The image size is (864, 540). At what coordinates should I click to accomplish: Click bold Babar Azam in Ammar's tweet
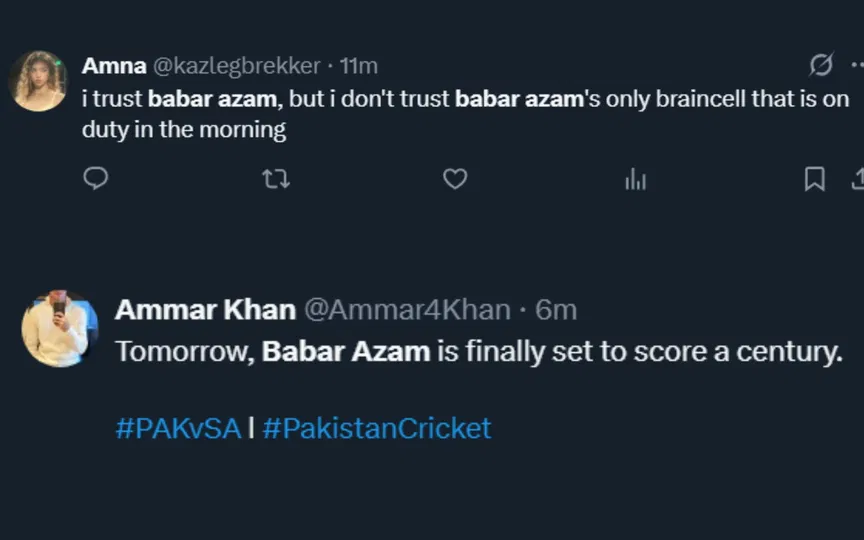coord(346,352)
